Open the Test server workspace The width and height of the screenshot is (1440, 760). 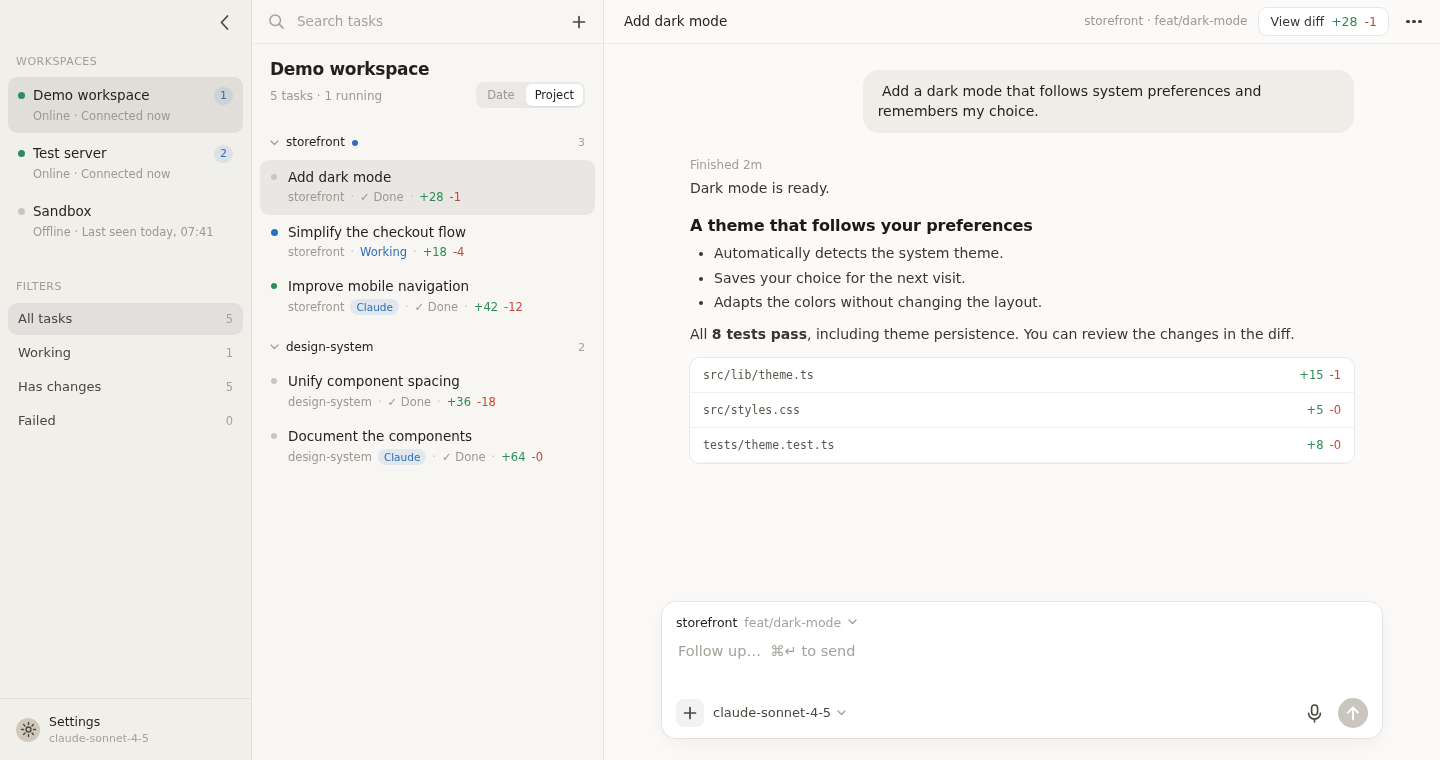pos(126,163)
